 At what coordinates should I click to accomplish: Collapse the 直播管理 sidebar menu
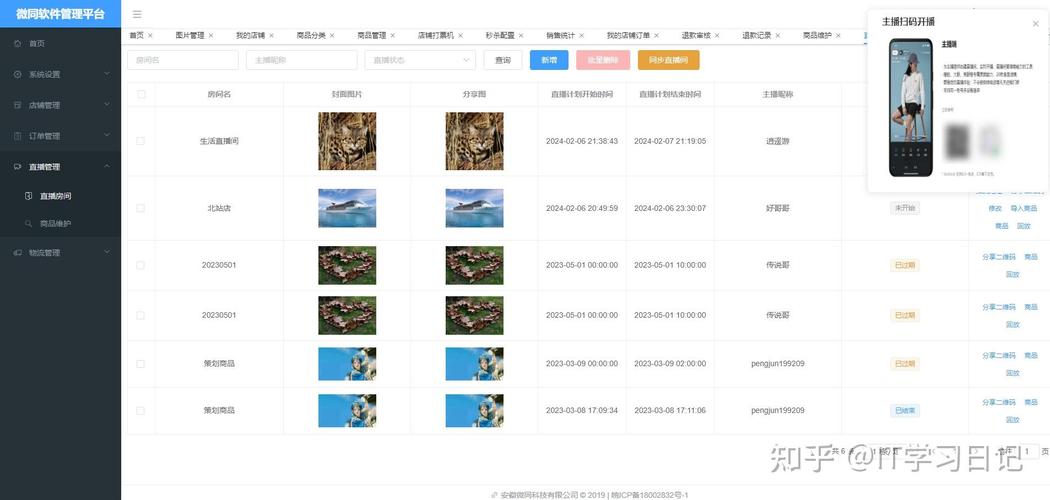tap(106, 166)
